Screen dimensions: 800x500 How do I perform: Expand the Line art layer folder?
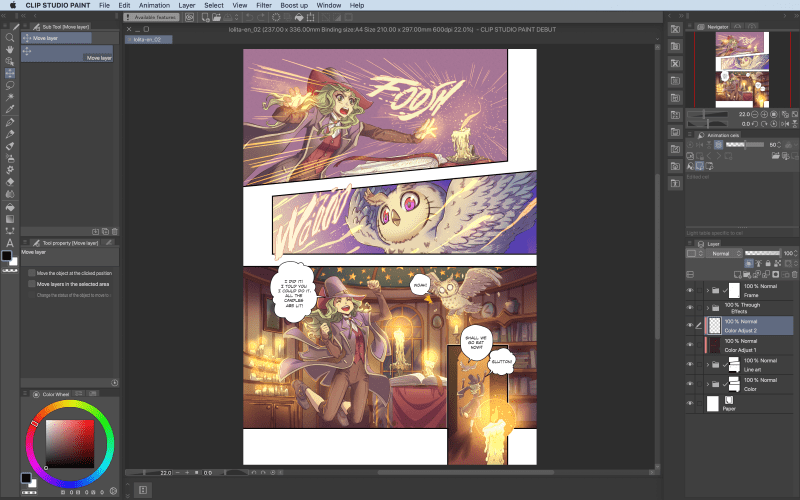pyautogui.click(x=707, y=365)
